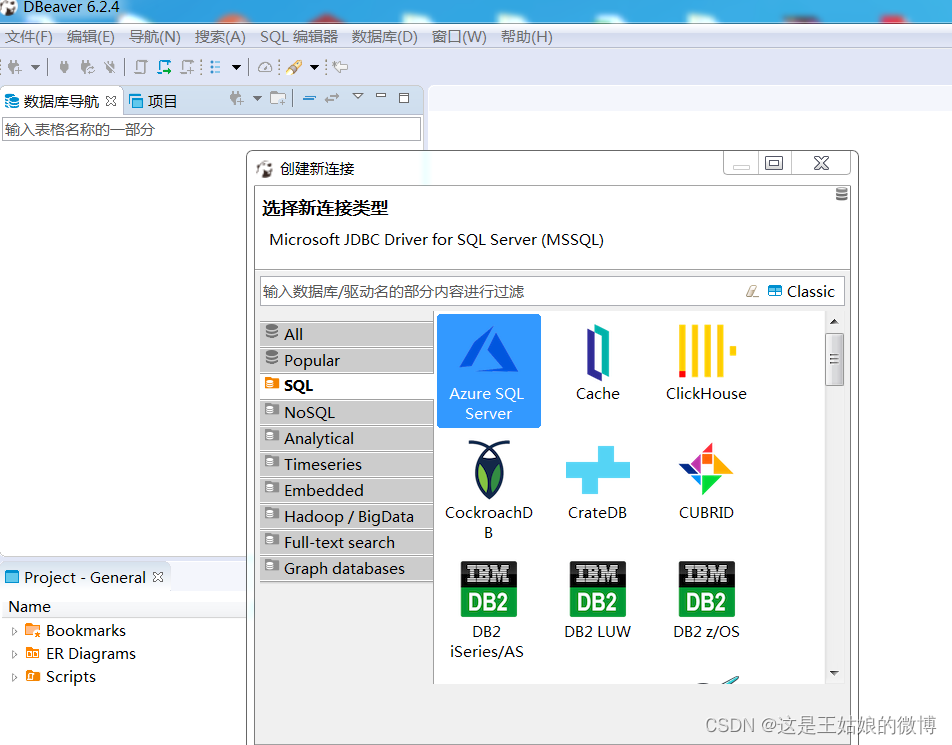
Task: Select the Embedded category
Action: (x=347, y=490)
